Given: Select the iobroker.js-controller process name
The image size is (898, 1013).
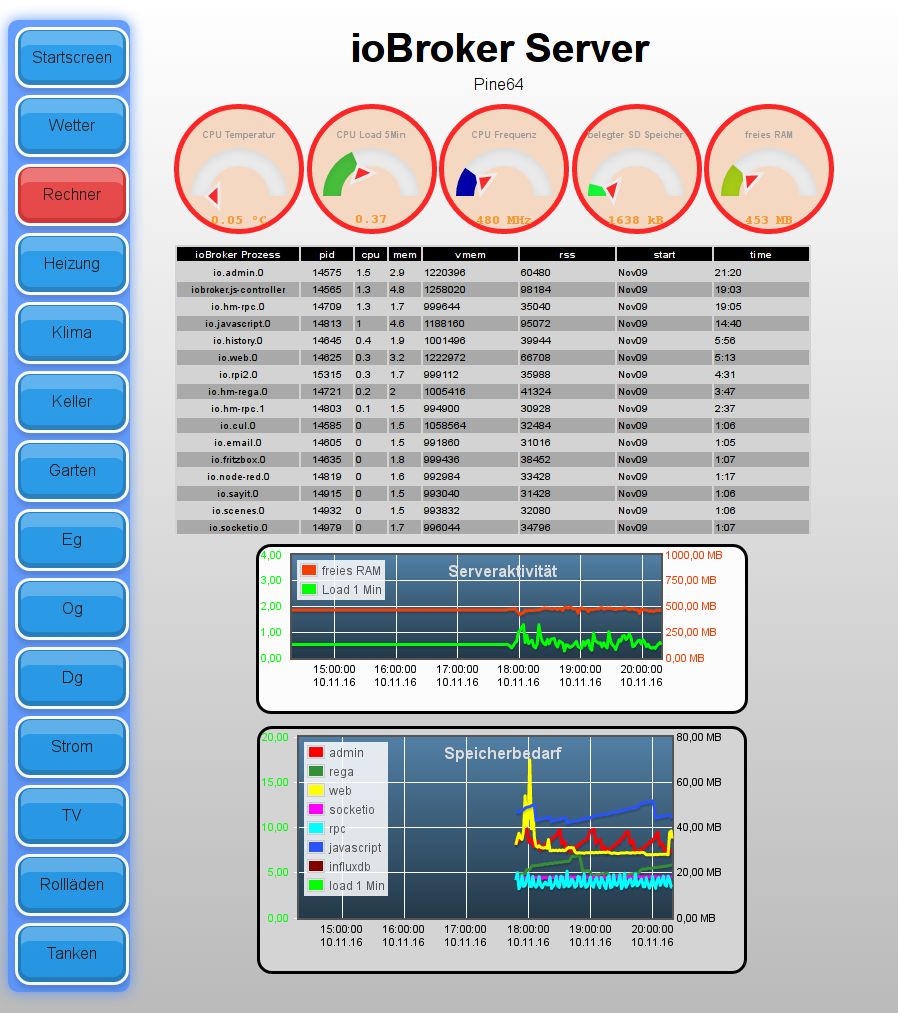Looking at the screenshot, I should [238, 290].
